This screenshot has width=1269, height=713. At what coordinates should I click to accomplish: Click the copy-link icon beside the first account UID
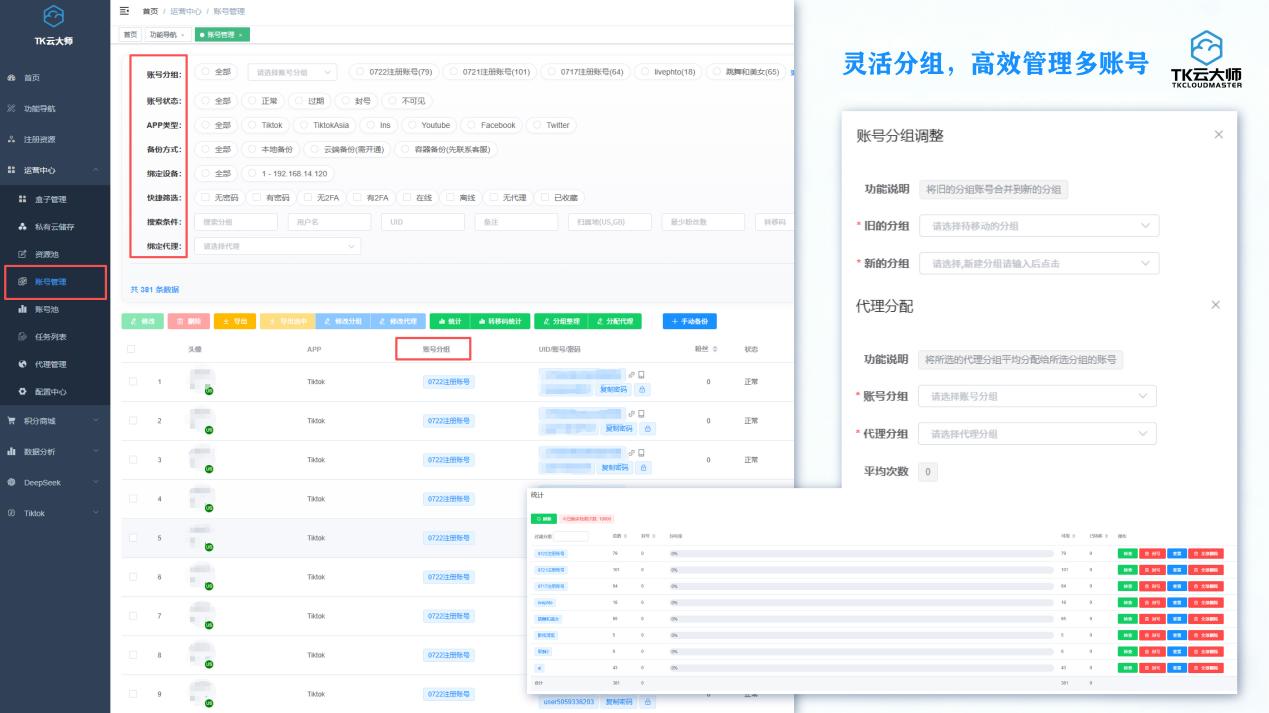(x=631, y=376)
